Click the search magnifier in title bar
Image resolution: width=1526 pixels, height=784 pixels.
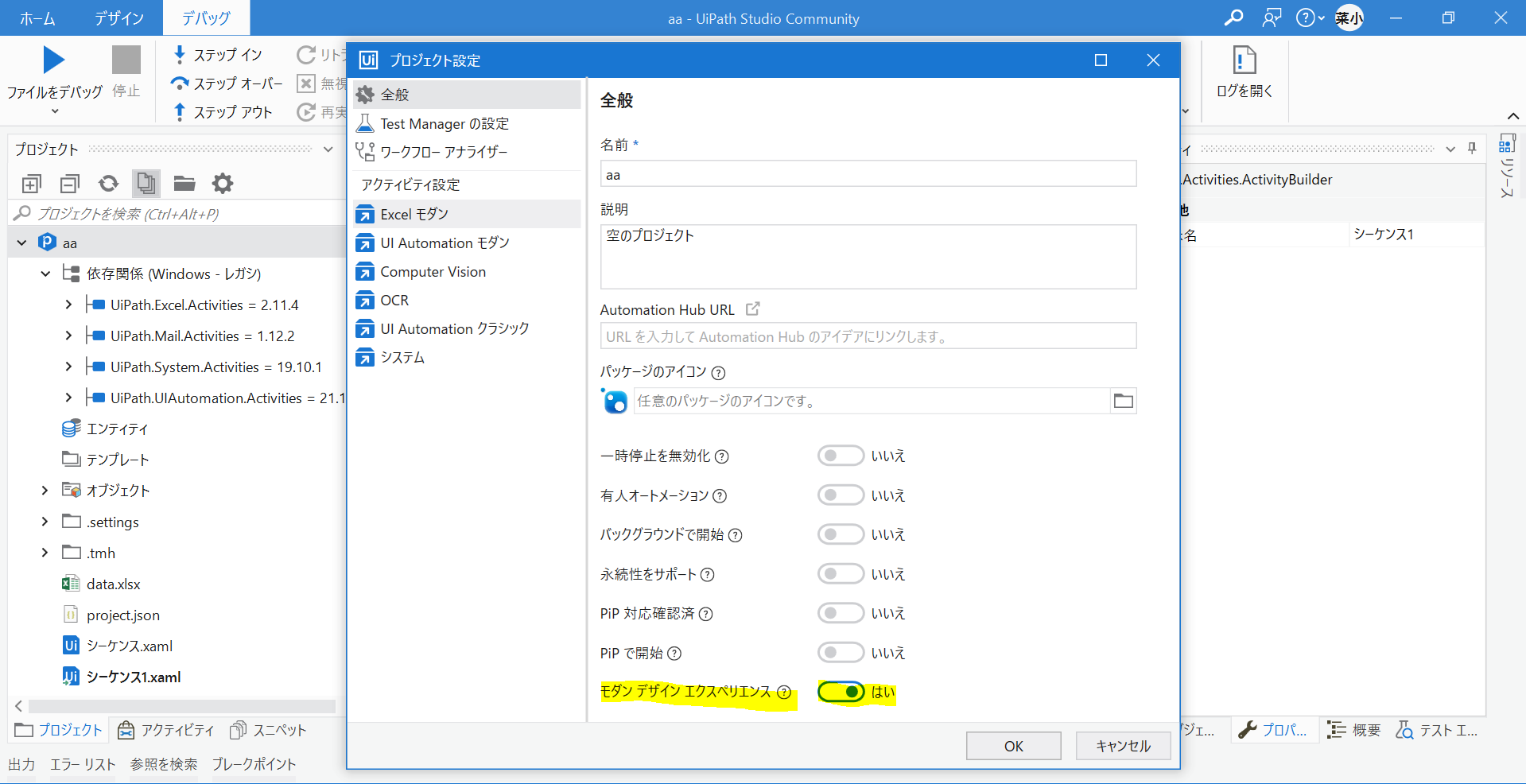coord(1233,17)
